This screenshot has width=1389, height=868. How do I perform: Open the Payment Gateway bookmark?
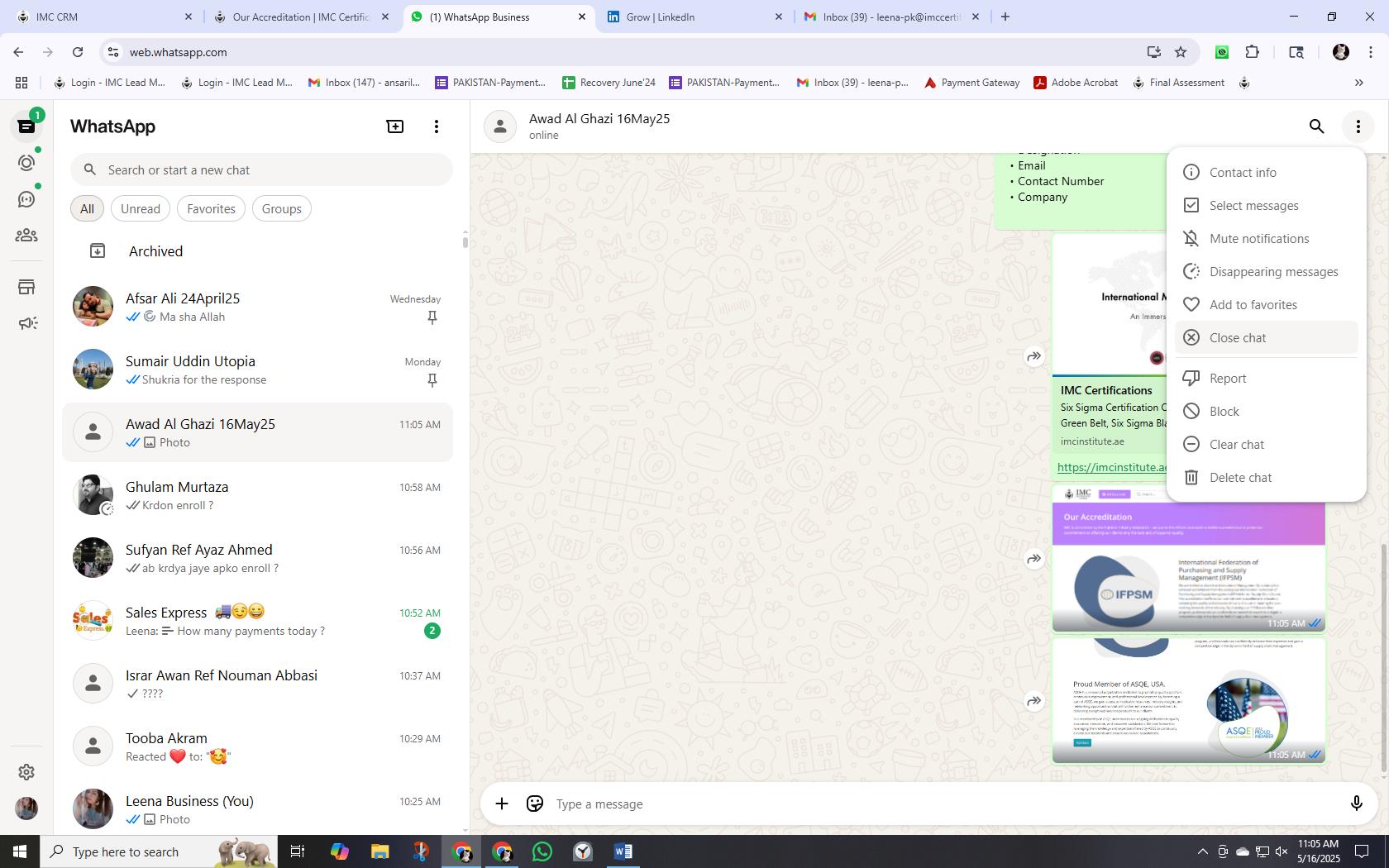971,83
